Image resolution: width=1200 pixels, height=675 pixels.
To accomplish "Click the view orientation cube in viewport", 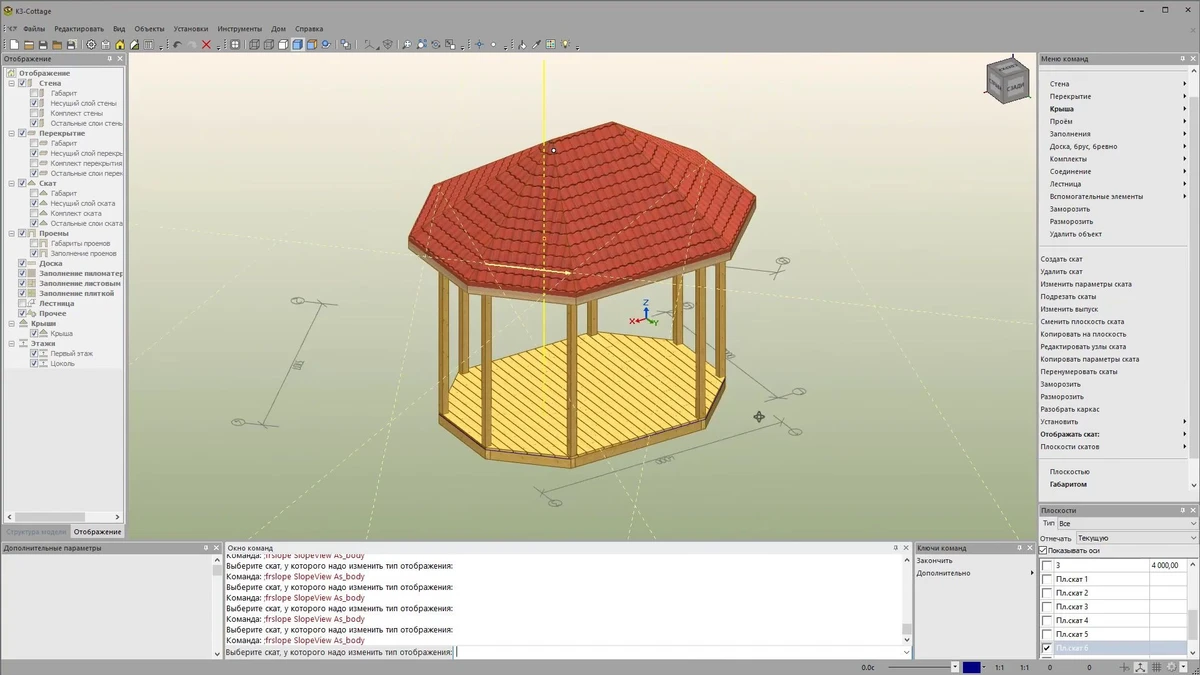I will tap(1007, 80).
